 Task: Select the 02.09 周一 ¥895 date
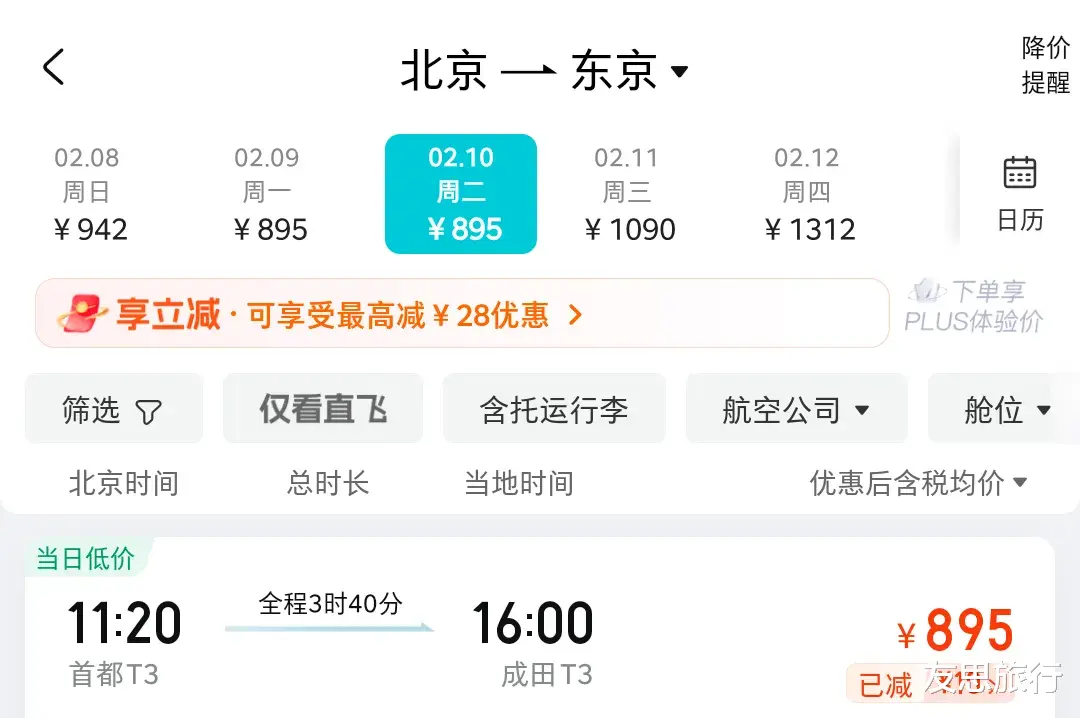pos(270,194)
